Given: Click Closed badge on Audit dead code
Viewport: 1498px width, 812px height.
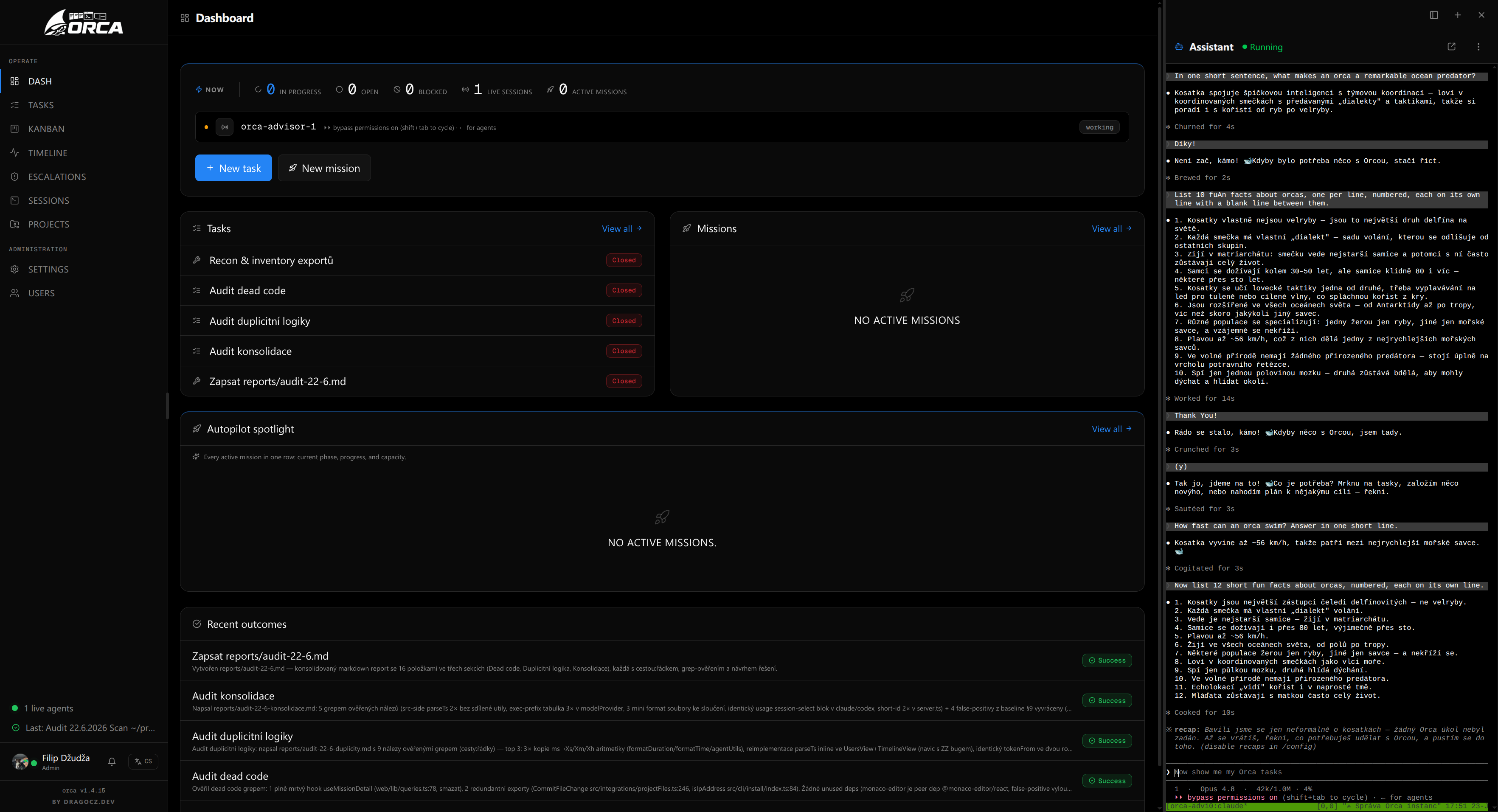Looking at the screenshot, I should (624, 290).
